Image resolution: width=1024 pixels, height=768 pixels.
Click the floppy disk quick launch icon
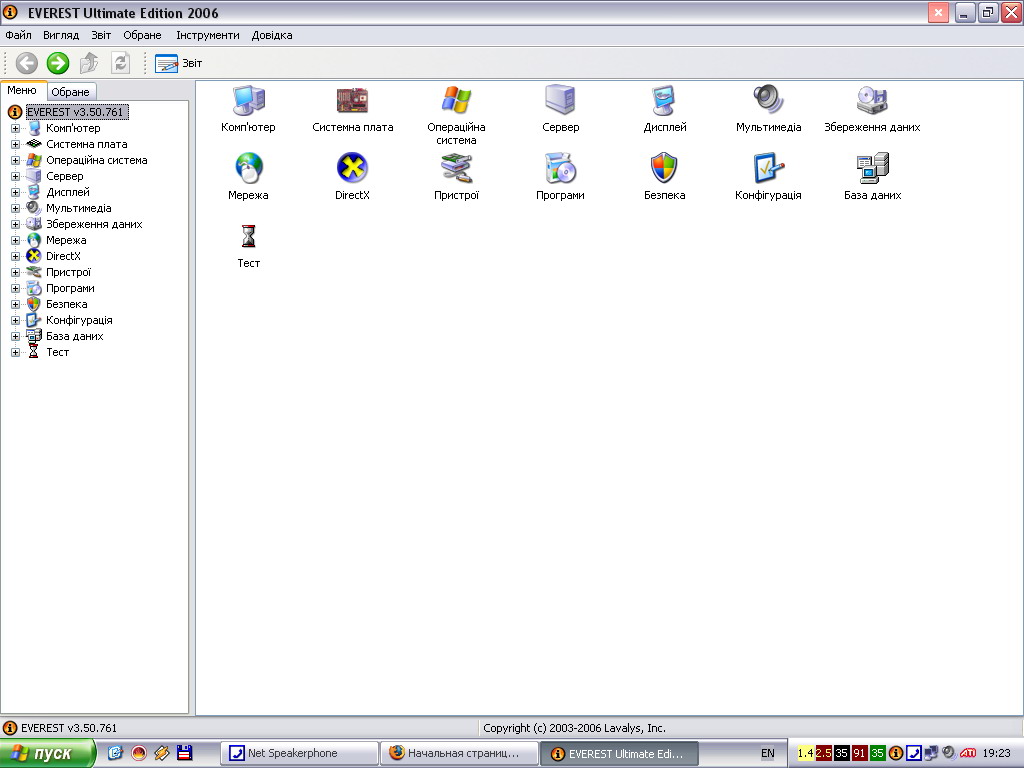[x=185, y=753]
